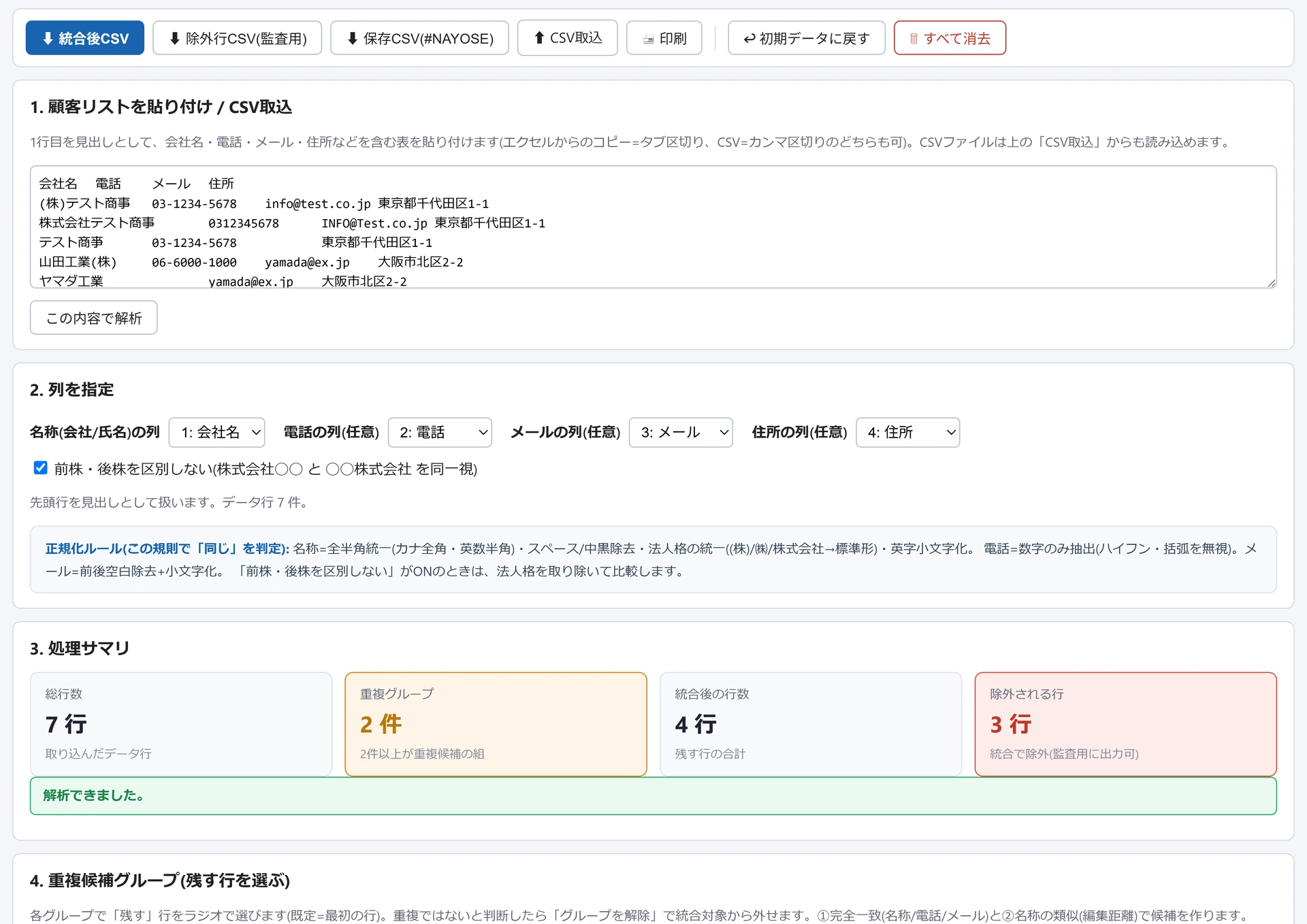
Task: Open the 住所の列 dropdown
Action: click(x=907, y=432)
